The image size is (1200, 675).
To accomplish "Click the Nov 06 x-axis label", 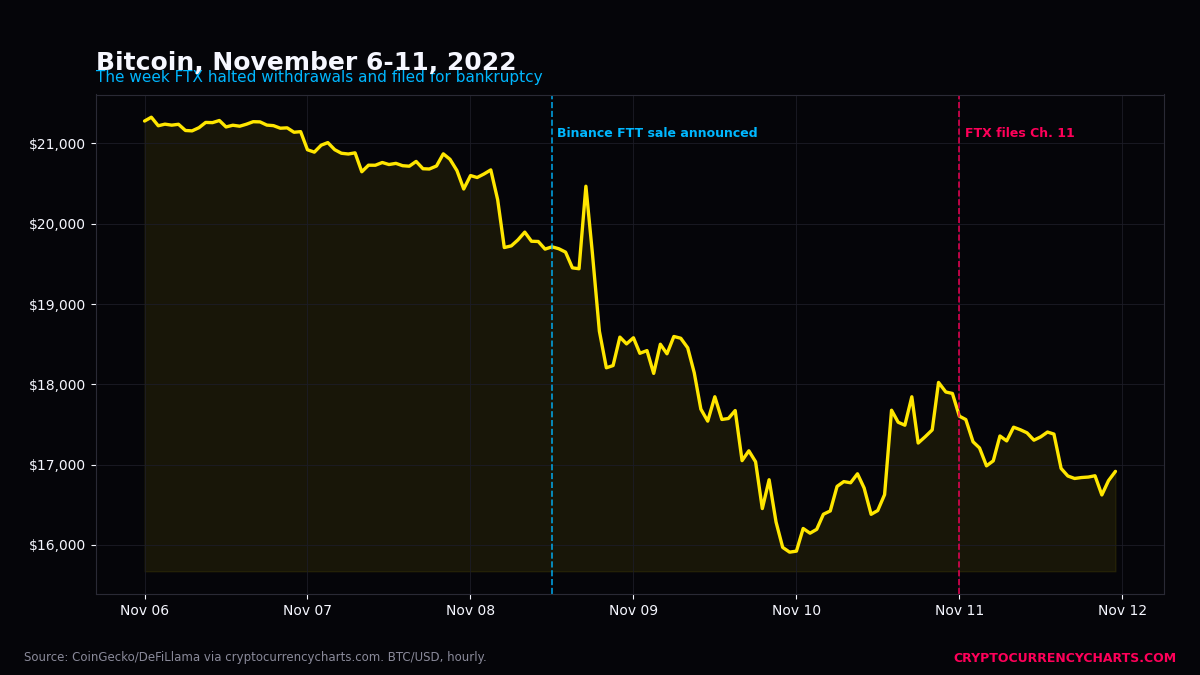I will (x=145, y=611).
